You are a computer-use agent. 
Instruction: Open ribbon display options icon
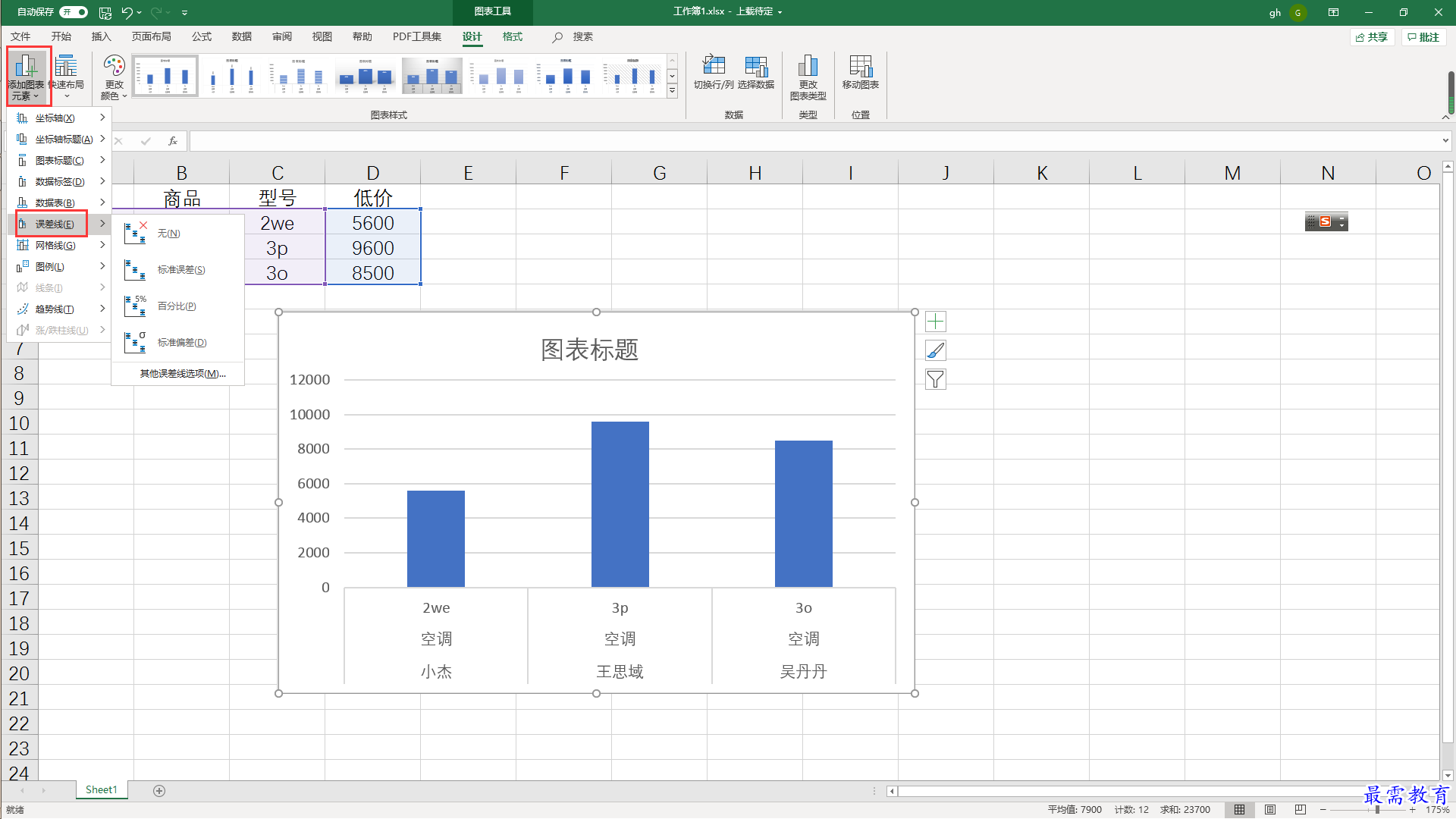1333,12
